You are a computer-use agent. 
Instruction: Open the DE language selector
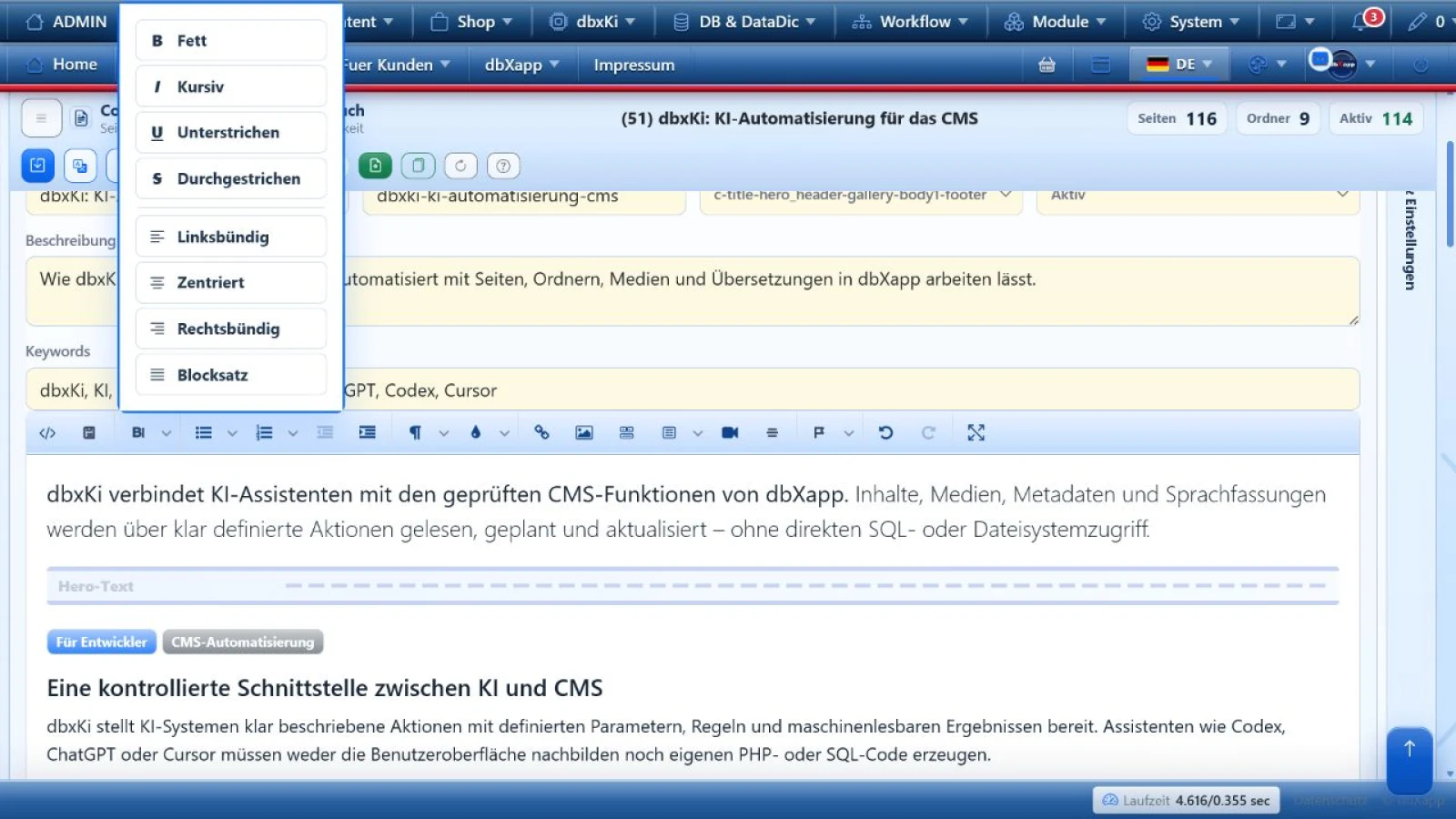[x=1179, y=65]
